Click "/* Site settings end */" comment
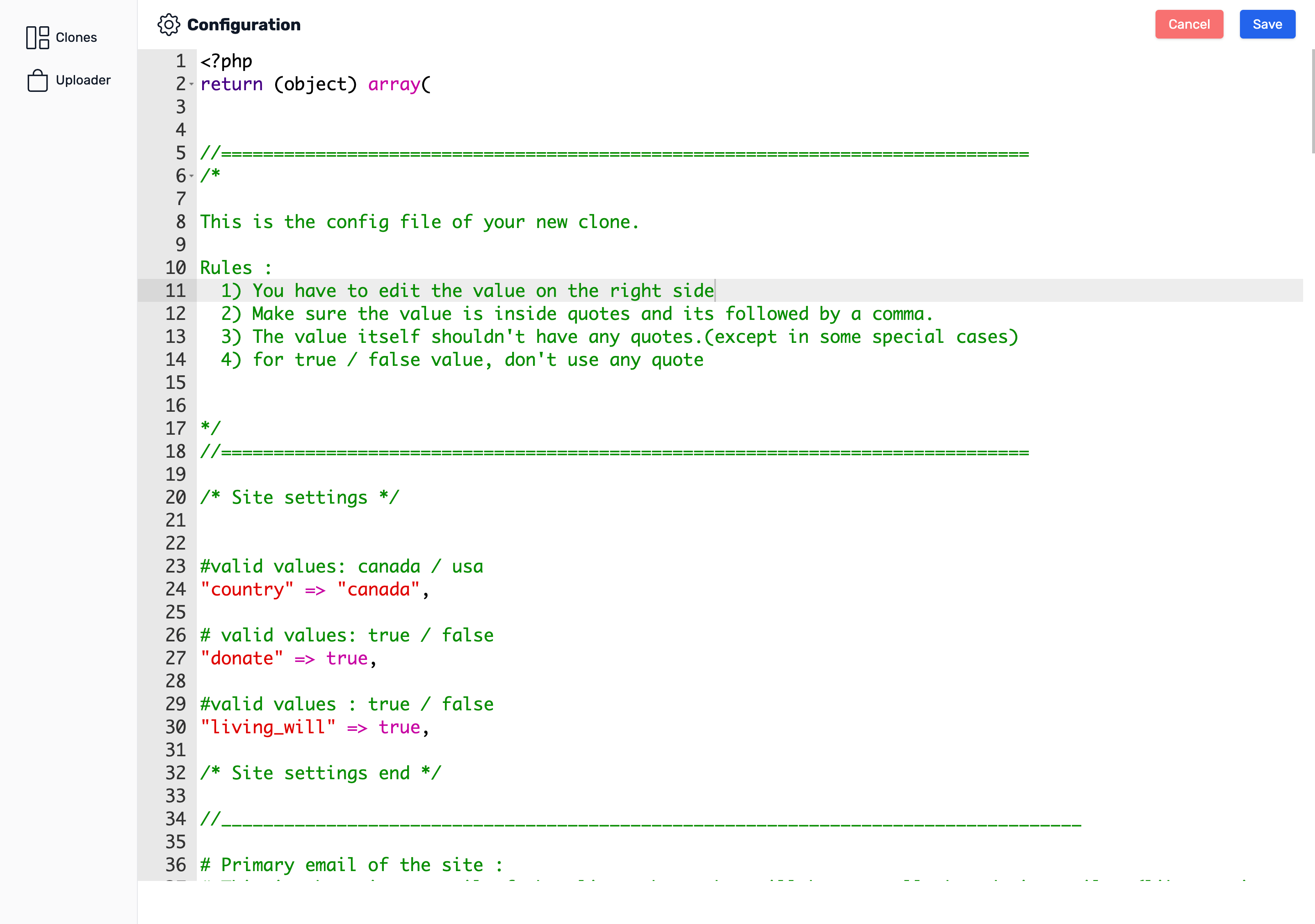This screenshot has height=924, width=1315. click(x=321, y=773)
